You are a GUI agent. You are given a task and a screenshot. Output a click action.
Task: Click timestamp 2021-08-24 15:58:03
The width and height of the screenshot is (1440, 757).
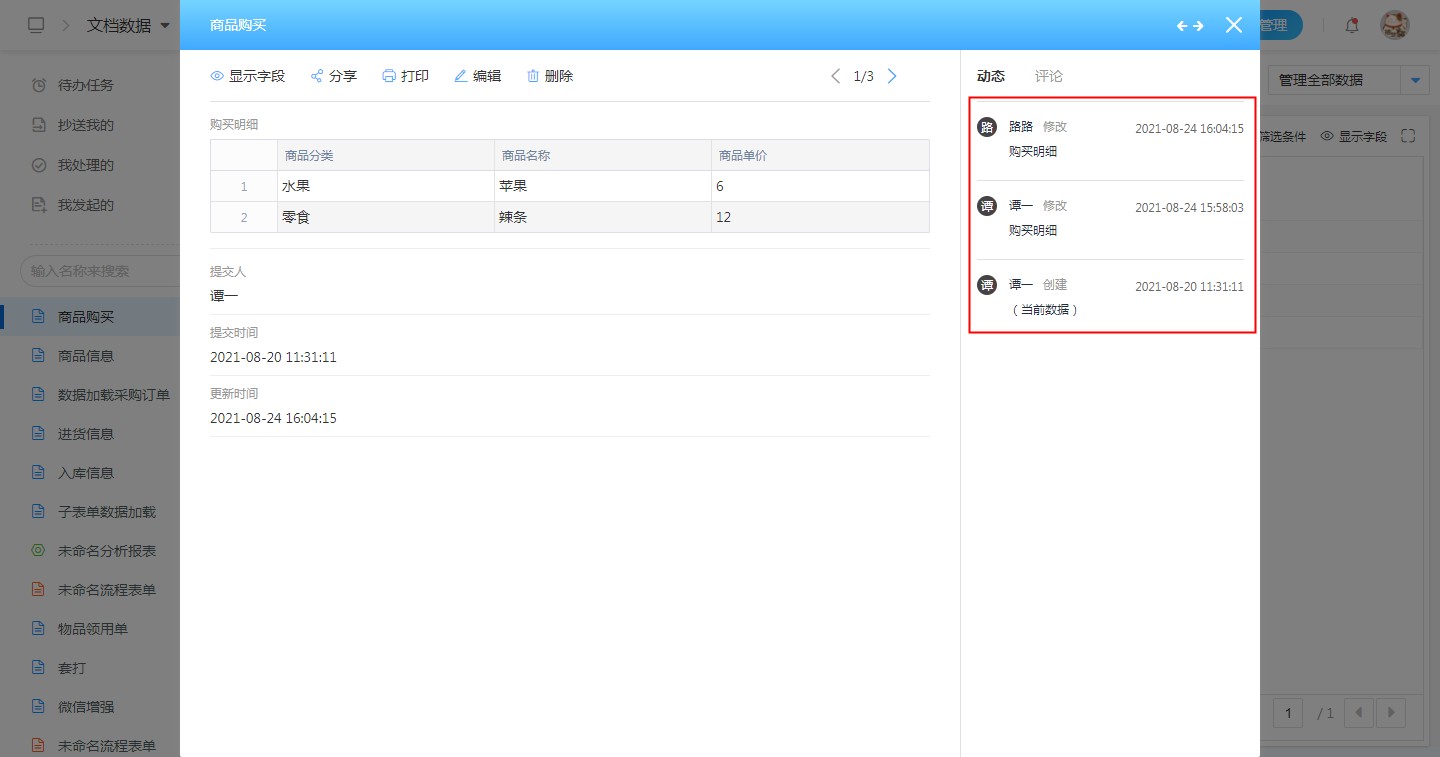(x=1189, y=208)
